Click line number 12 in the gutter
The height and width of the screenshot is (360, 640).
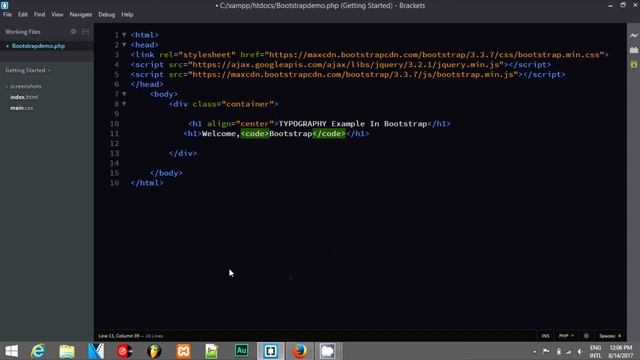click(x=114, y=144)
